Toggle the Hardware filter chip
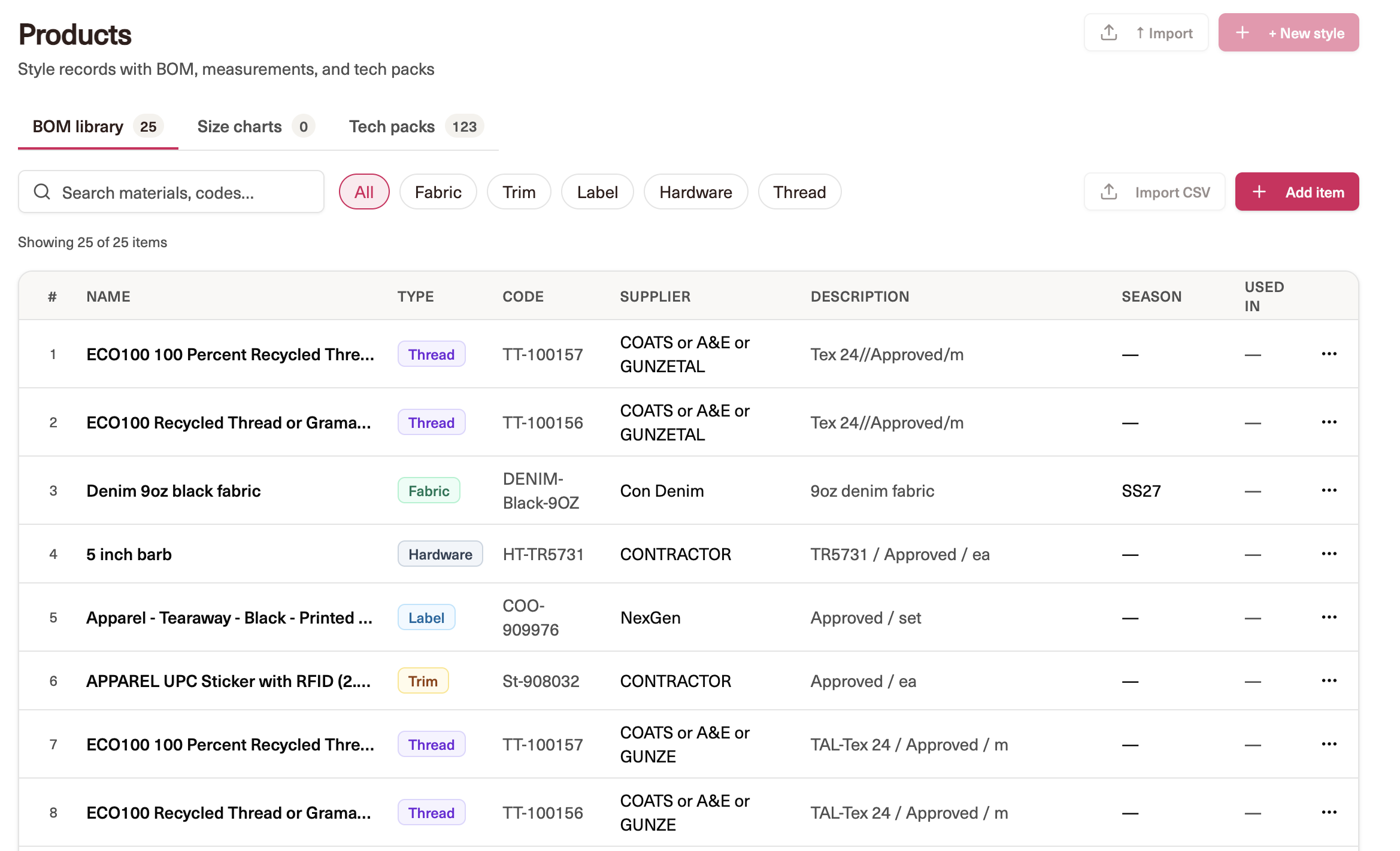The height and width of the screenshot is (851, 1400). tap(695, 192)
